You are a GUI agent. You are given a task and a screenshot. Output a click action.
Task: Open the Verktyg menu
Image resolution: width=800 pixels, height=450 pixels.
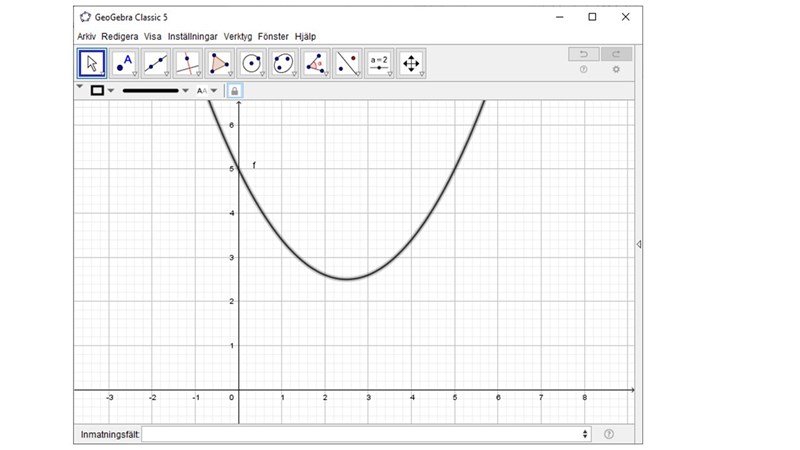pyautogui.click(x=238, y=36)
